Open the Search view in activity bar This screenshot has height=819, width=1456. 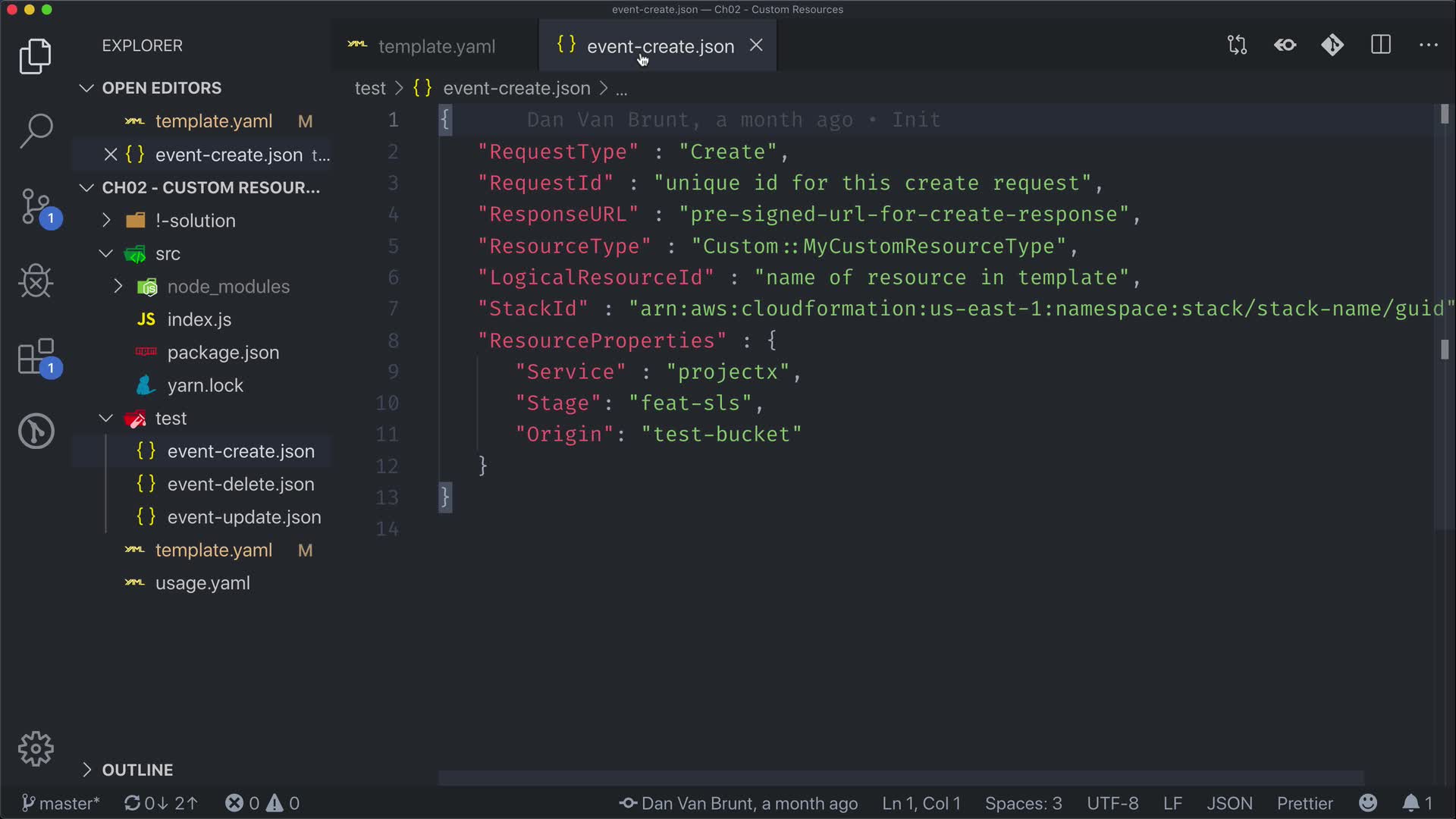(x=36, y=131)
